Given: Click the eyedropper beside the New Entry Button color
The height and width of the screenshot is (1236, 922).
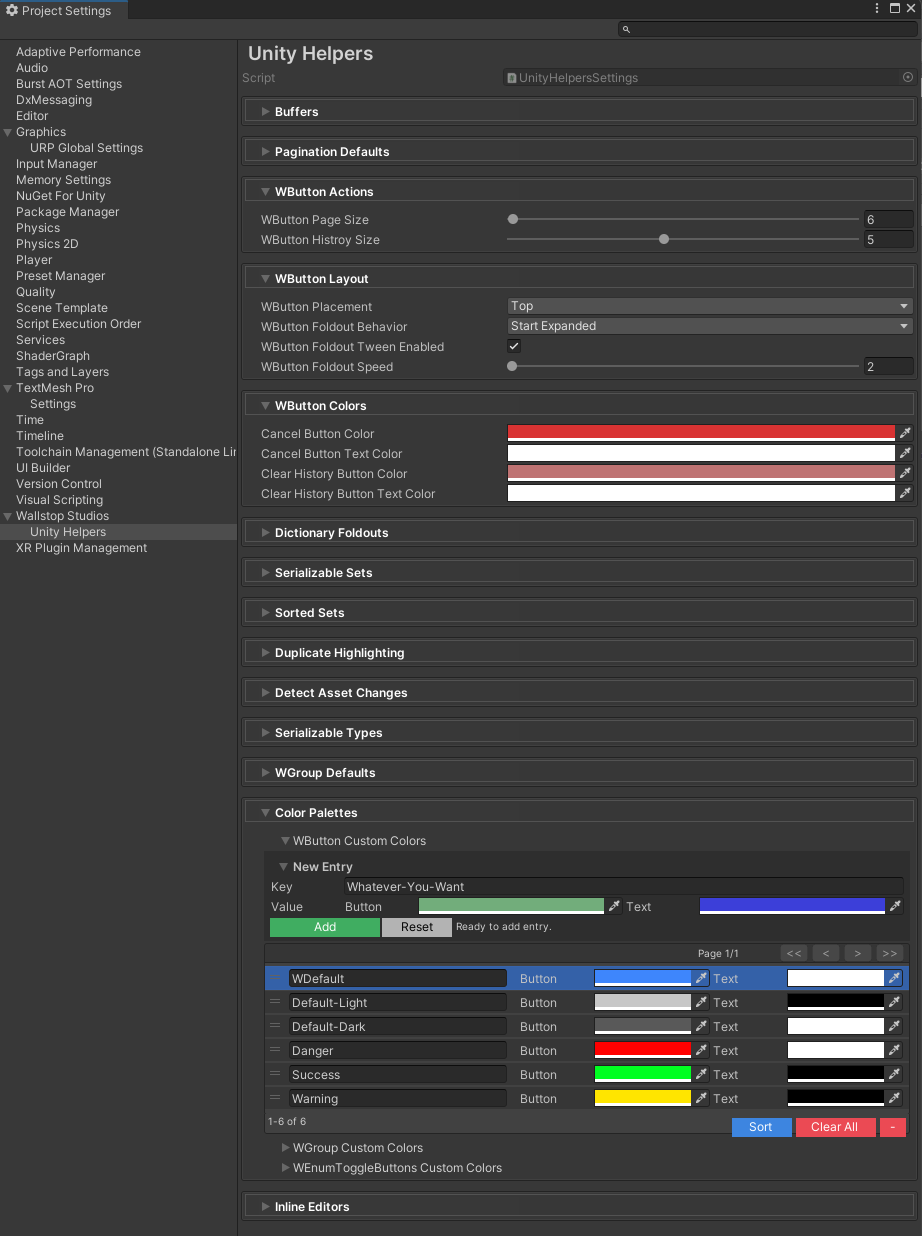Looking at the screenshot, I should 616,906.
